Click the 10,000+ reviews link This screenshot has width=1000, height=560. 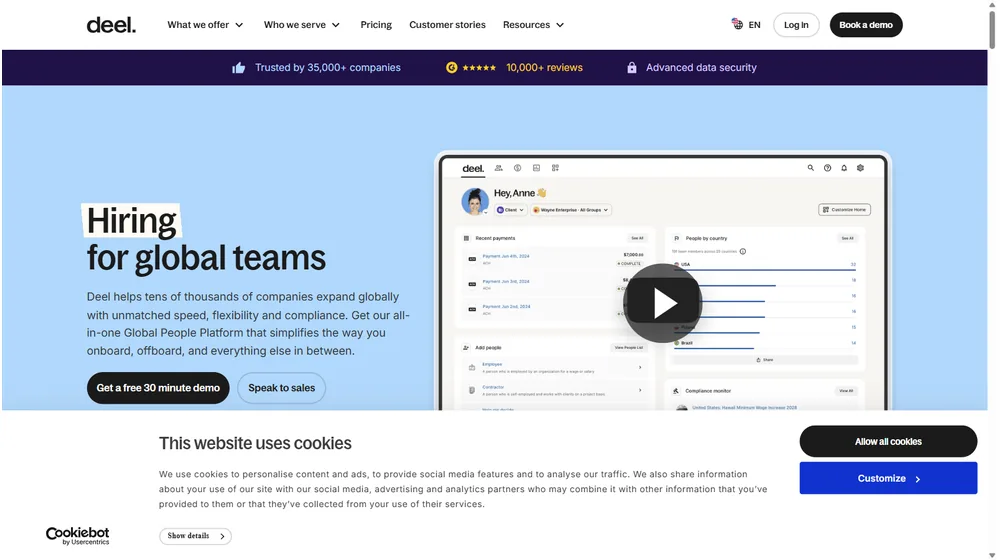(544, 68)
